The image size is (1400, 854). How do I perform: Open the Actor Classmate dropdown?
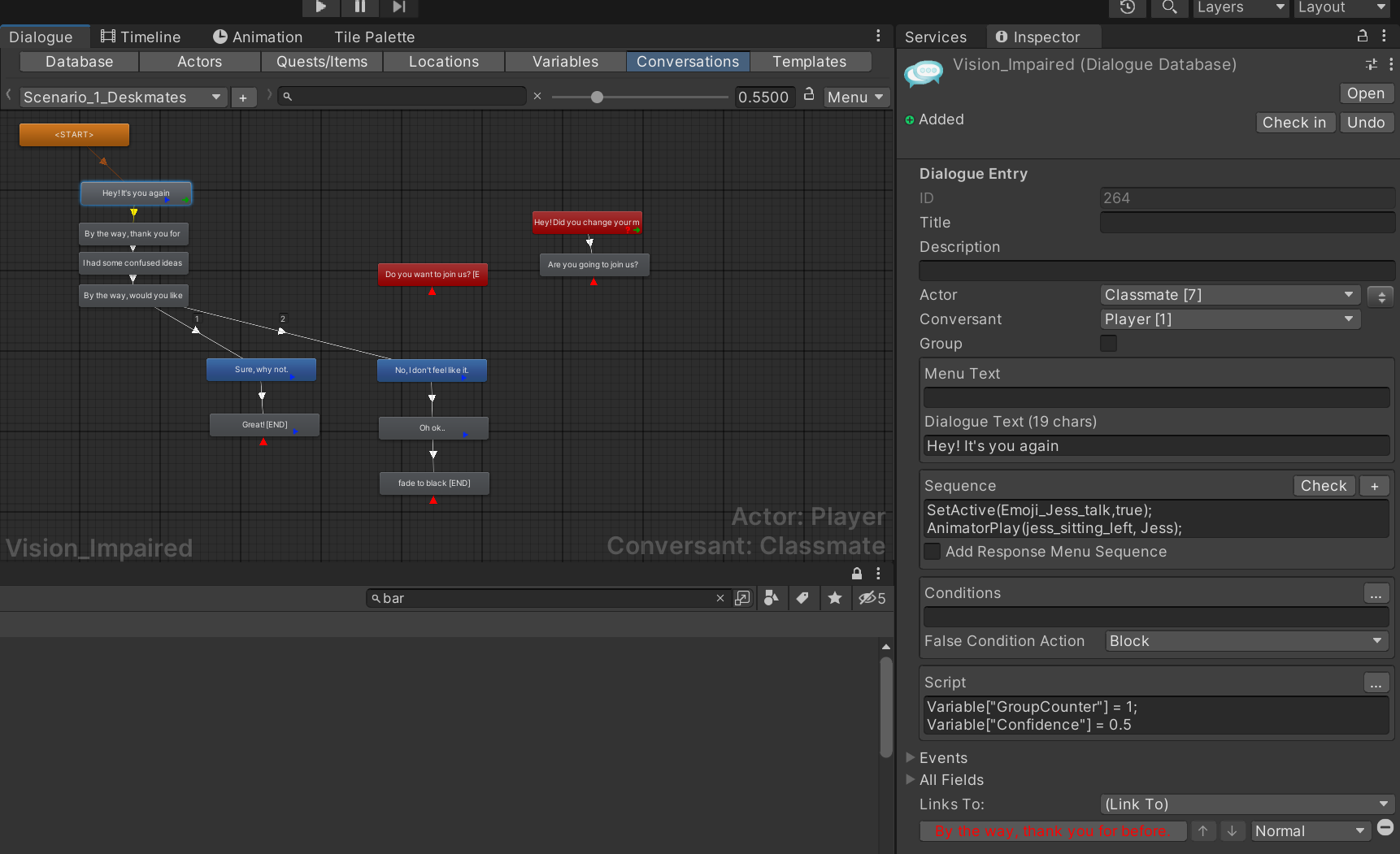[1230, 295]
